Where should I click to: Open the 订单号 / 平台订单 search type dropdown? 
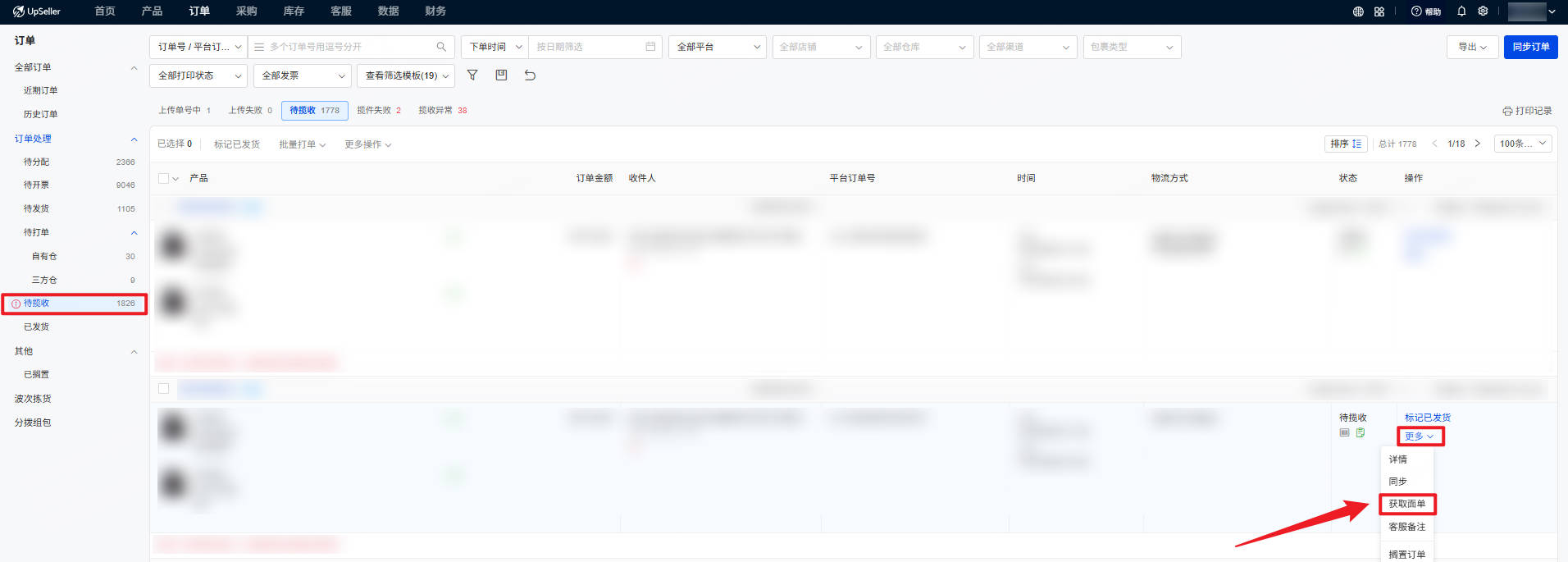click(198, 47)
